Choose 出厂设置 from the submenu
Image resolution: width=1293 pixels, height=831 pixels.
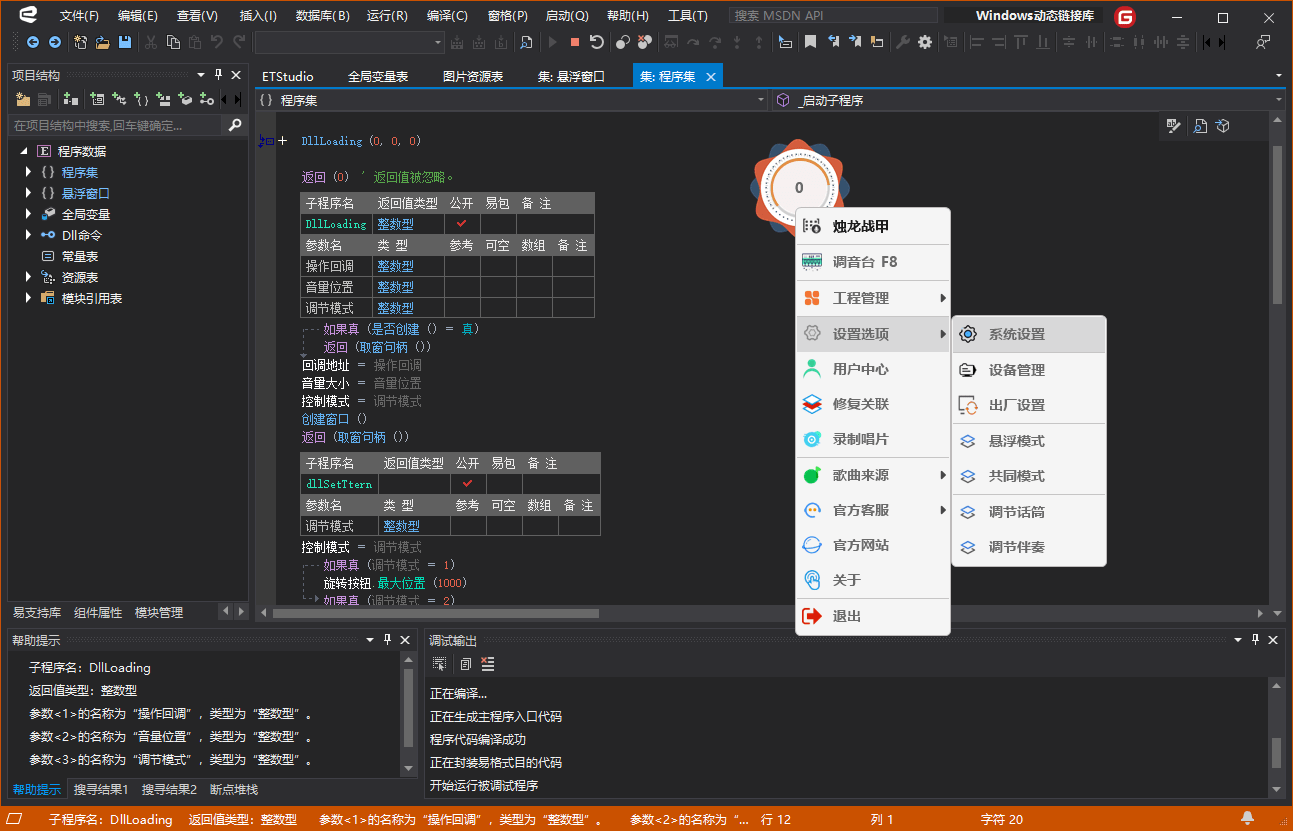click(x=1029, y=405)
